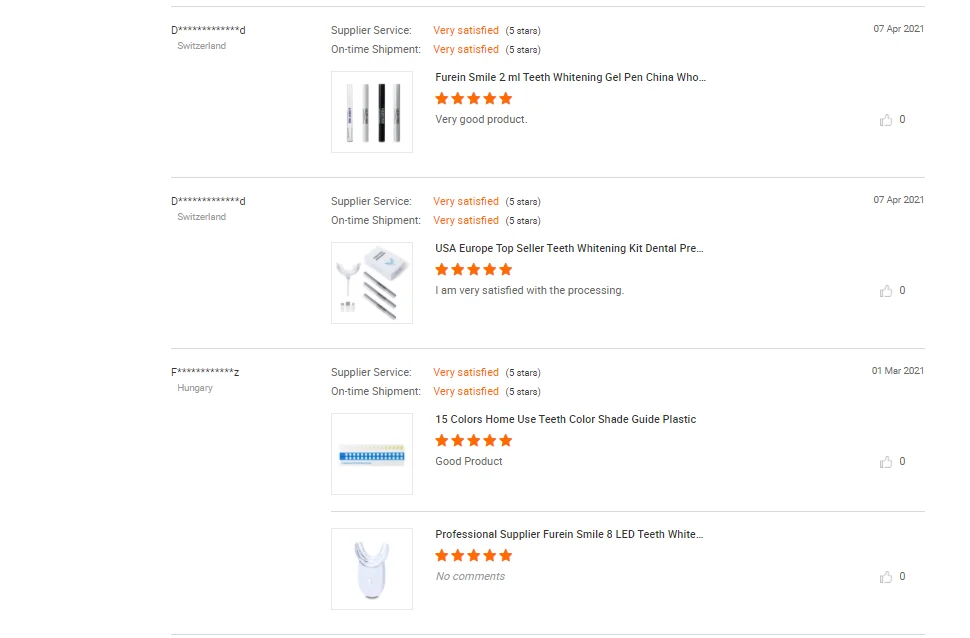The height and width of the screenshot is (638, 970).
Task: Thumbs-up the "Good Product" review
Action: (886, 462)
